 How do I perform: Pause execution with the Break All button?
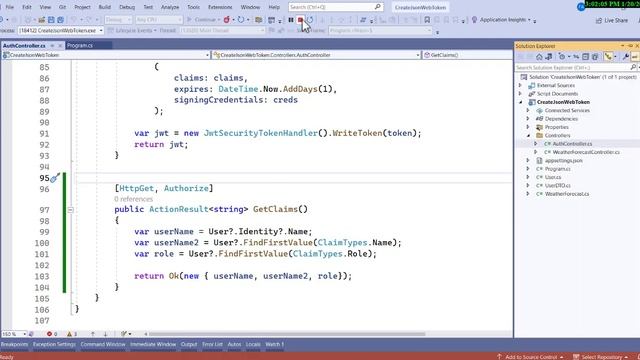click(291, 20)
